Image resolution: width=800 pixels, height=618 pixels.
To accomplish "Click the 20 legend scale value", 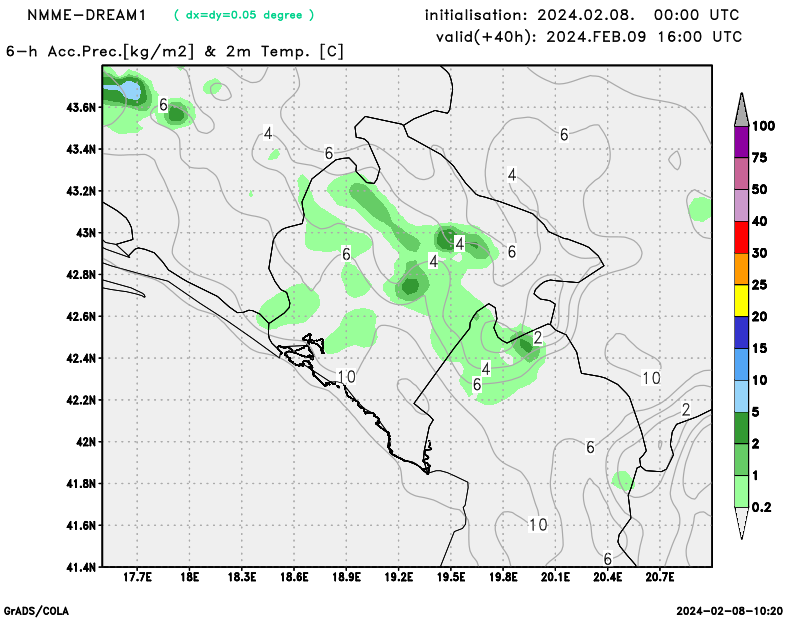I will (x=760, y=317).
